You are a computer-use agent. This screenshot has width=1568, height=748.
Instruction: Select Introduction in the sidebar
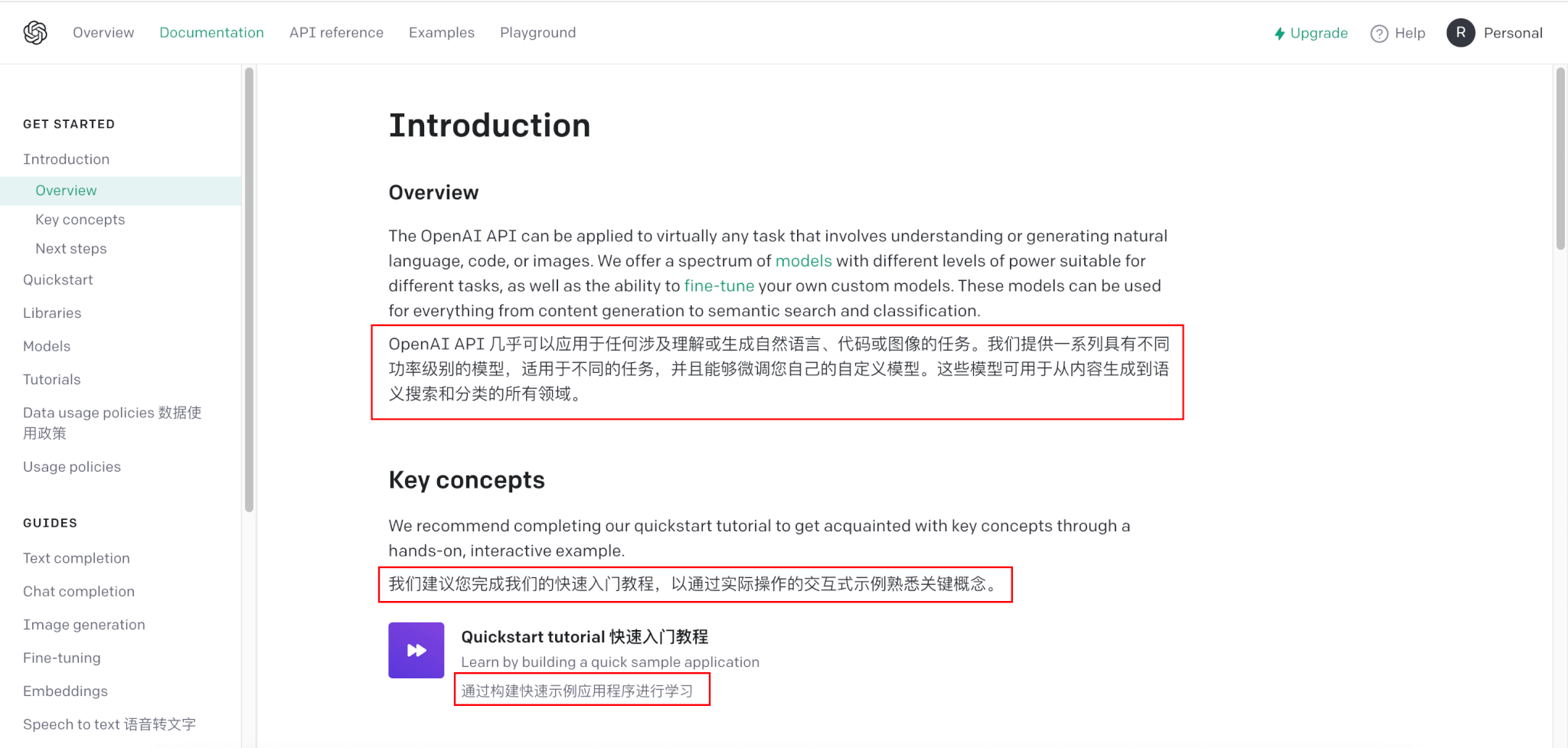pos(67,159)
